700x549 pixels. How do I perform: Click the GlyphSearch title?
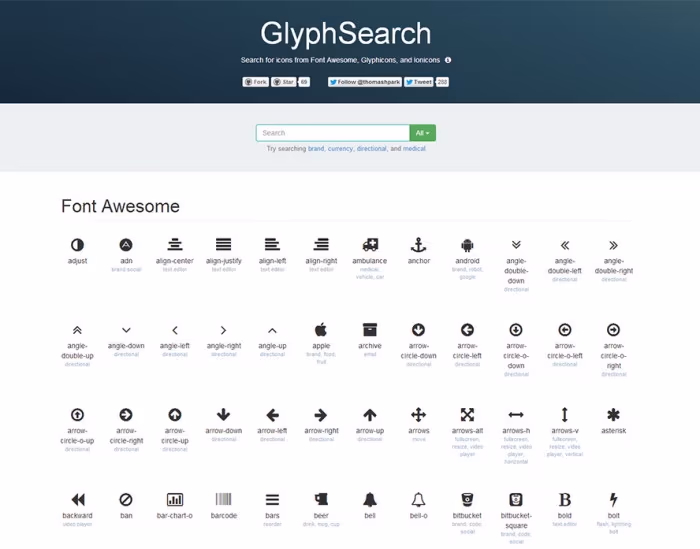click(346, 34)
